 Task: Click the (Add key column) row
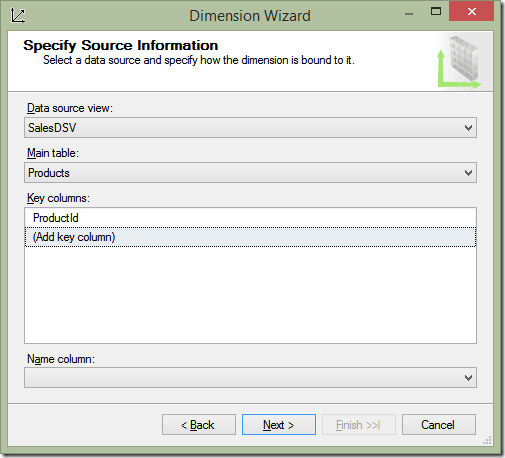pos(250,237)
